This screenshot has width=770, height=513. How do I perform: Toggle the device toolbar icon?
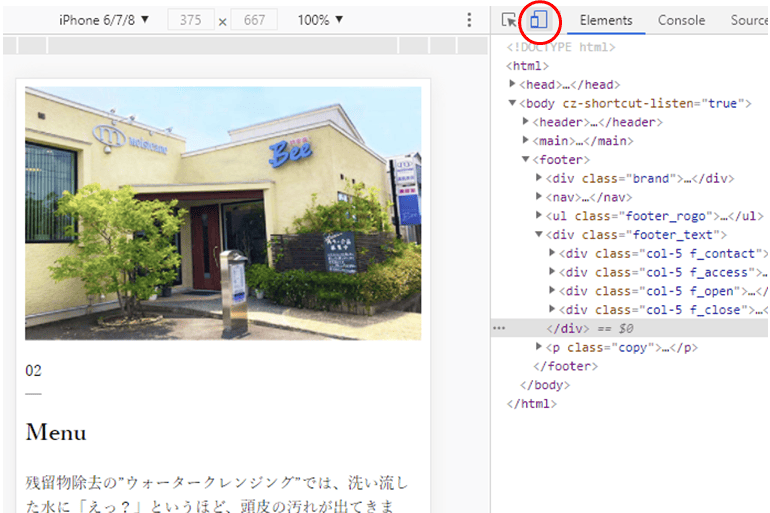(x=539, y=20)
